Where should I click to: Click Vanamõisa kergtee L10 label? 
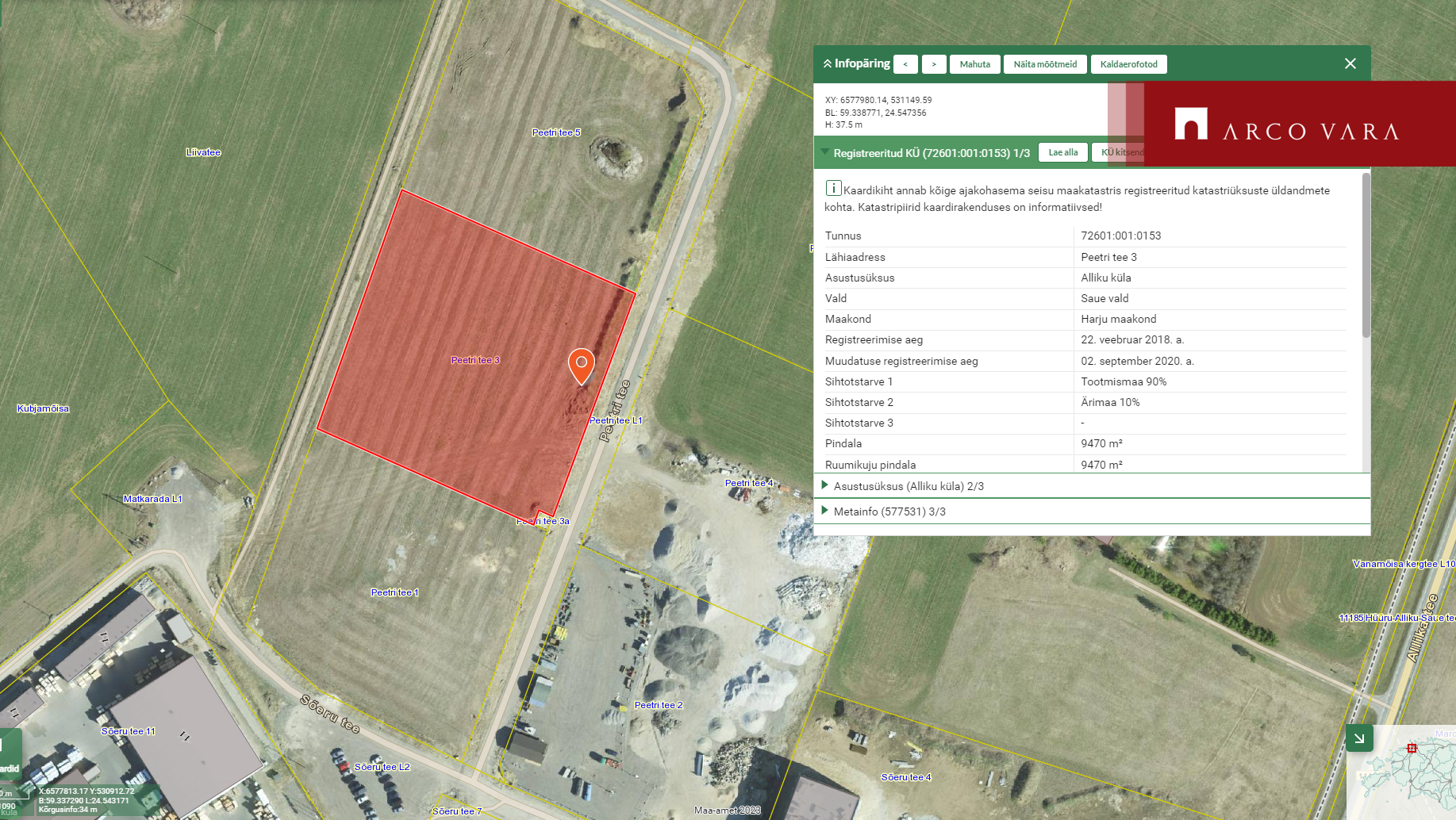coord(1404,564)
